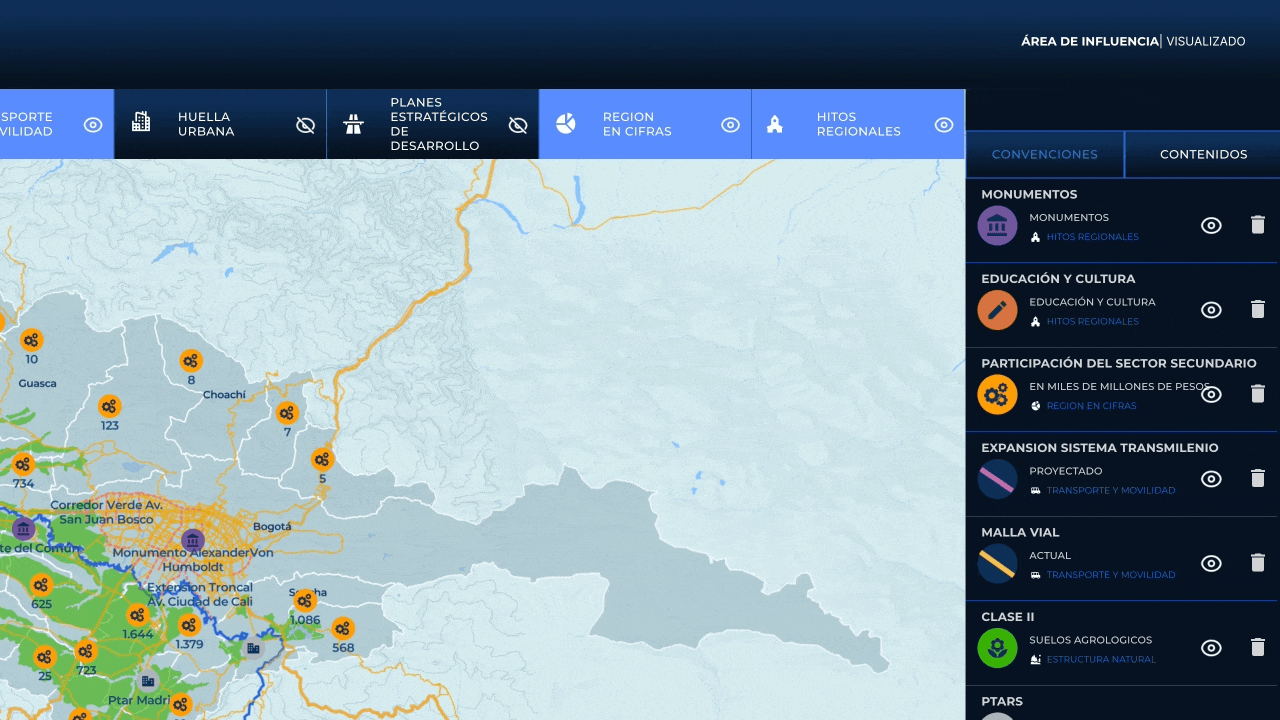
Task: Click the Monumento Alexander Von Humboldt map marker
Action: (x=193, y=540)
